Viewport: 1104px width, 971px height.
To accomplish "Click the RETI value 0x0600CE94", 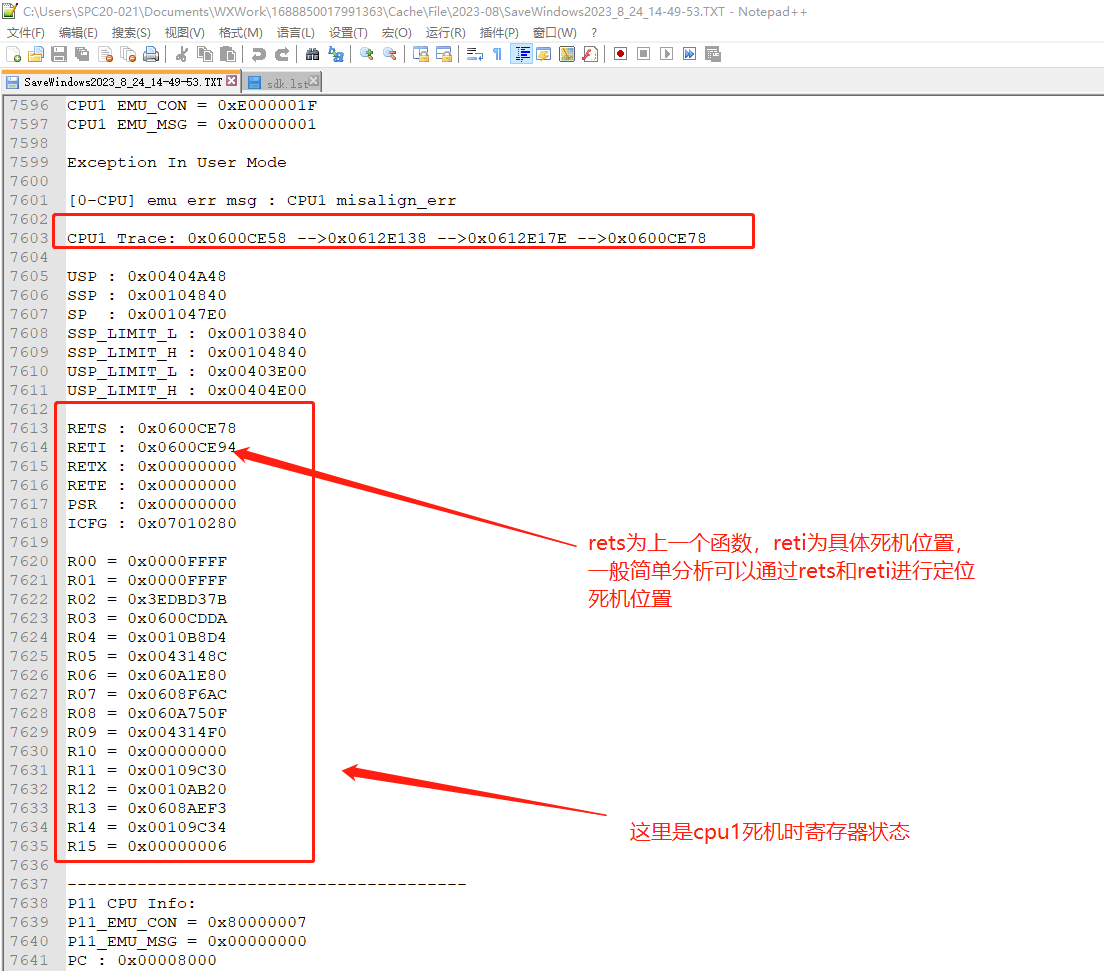I will [x=187, y=447].
